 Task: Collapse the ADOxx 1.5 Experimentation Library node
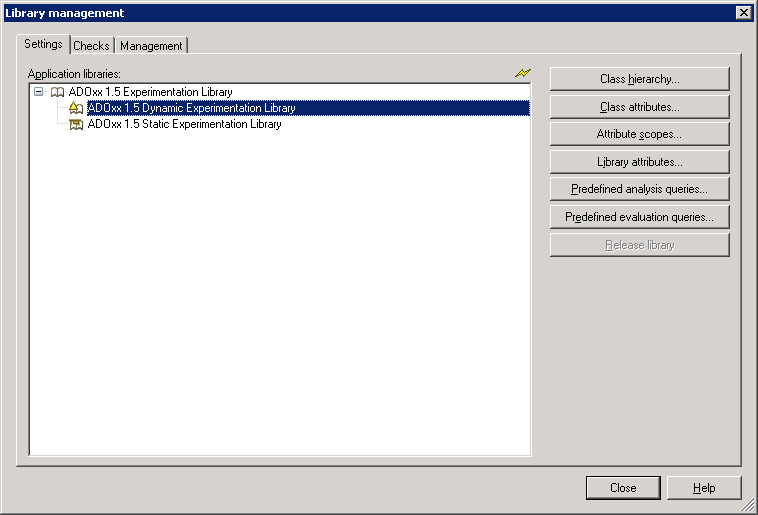tap(38, 92)
